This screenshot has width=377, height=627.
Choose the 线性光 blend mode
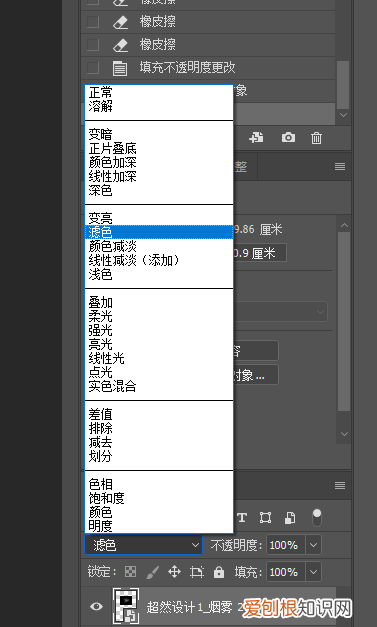tap(159, 358)
